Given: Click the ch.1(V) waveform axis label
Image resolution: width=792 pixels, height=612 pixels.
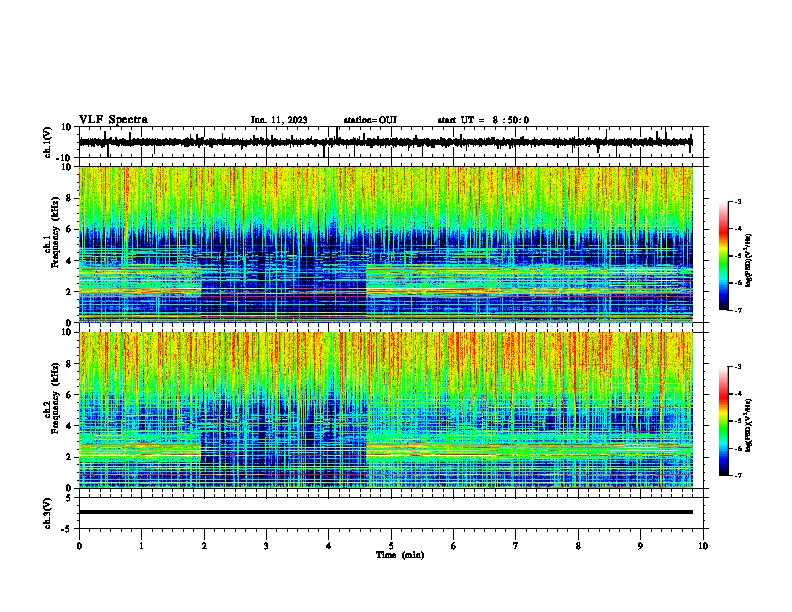Looking at the screenshot, I should click(48, 142).
